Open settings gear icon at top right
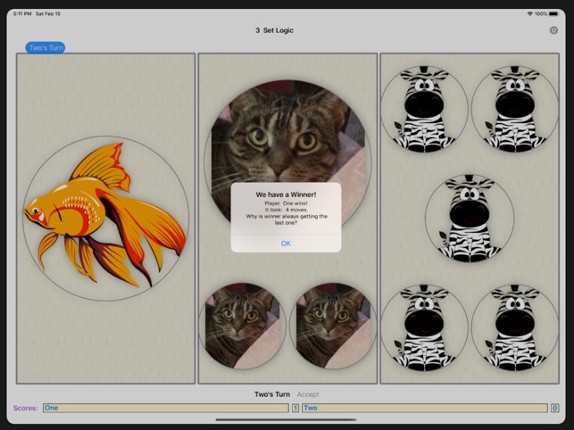The width and height of the screenshot is (574, 430). (554, 30)
